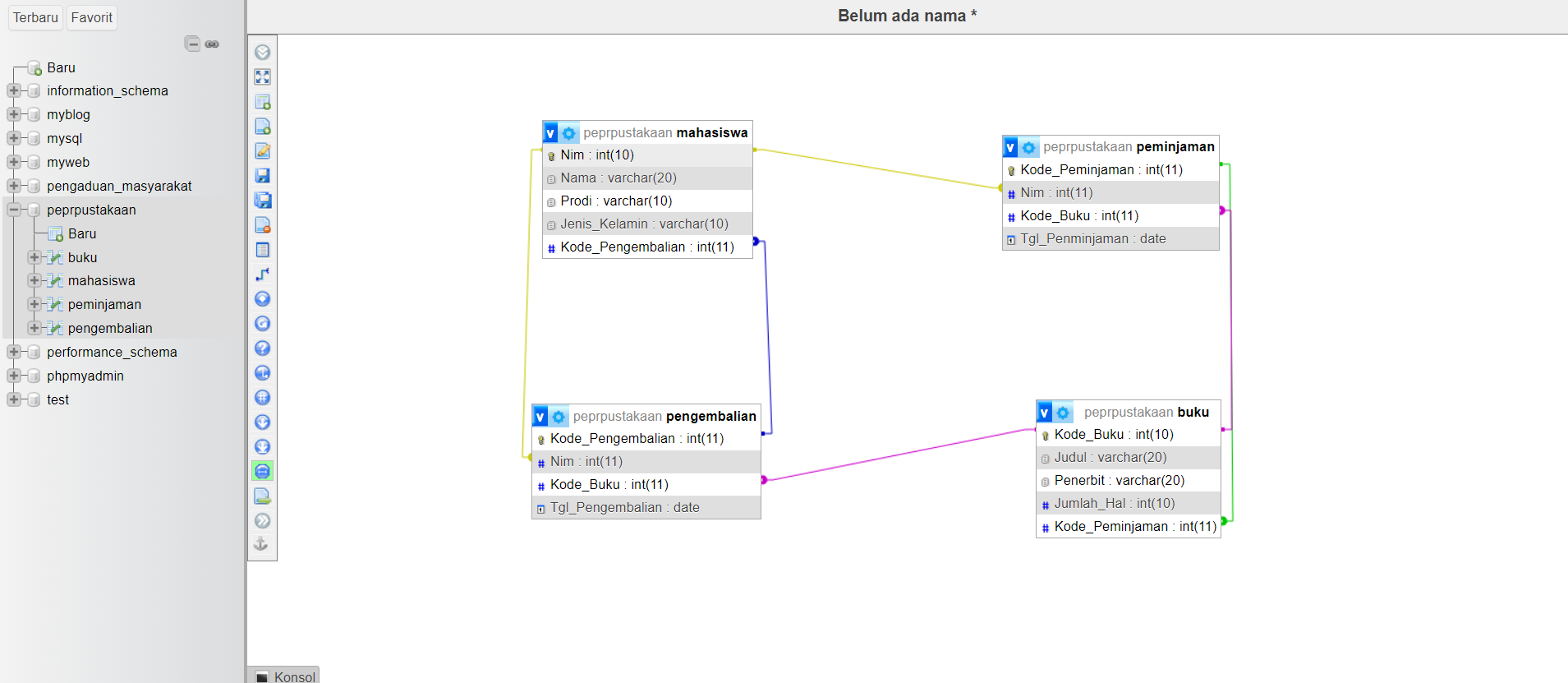Toggle snap to grid icon

coord(262,397)
